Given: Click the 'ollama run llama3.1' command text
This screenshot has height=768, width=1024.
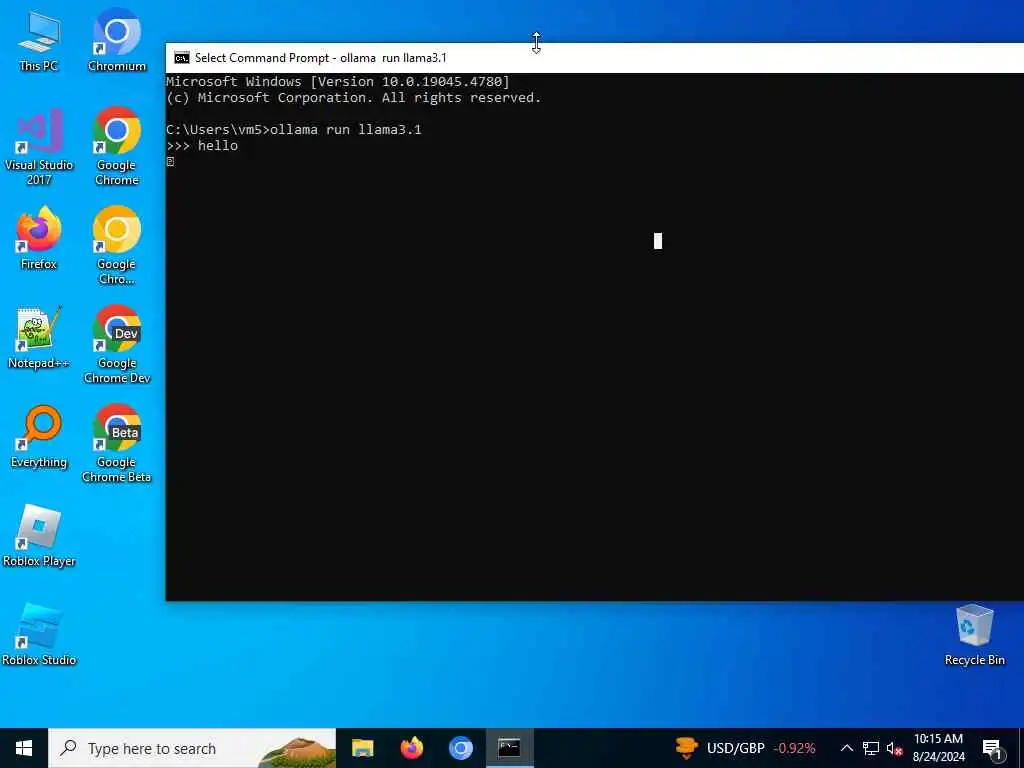Looking at the screenshot, I should (345, 129).
